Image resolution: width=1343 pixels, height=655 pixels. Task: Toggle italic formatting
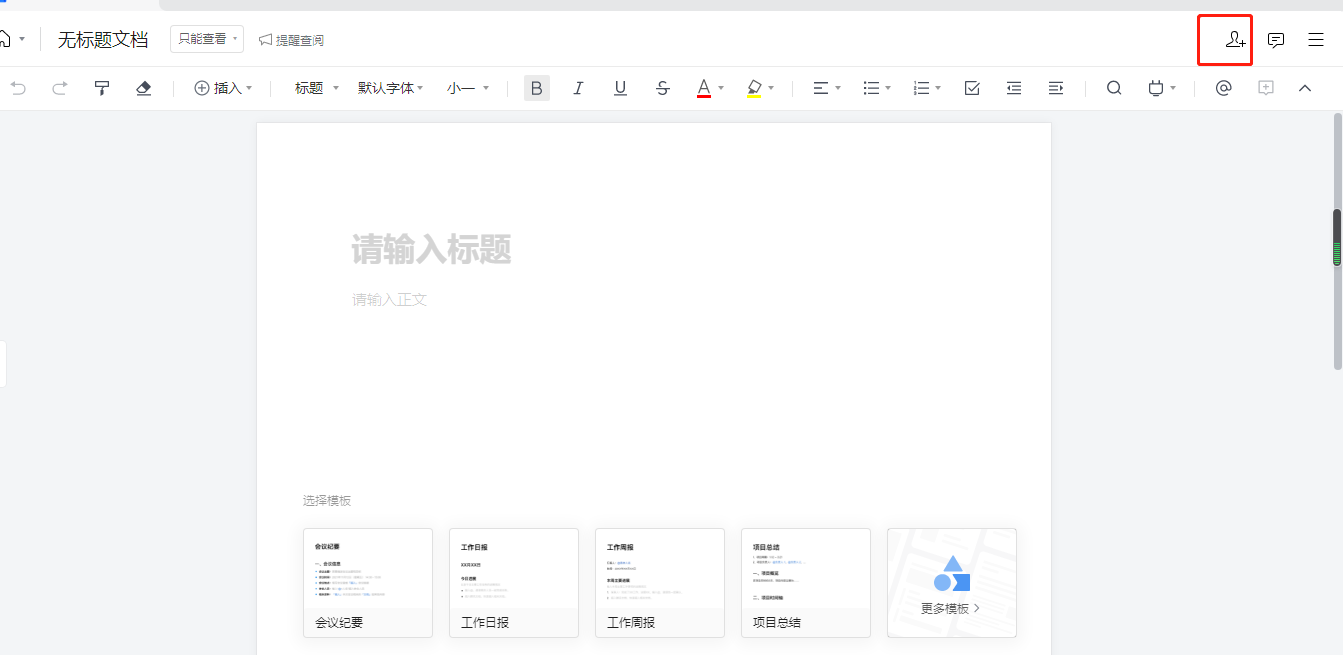click(578, 88)
